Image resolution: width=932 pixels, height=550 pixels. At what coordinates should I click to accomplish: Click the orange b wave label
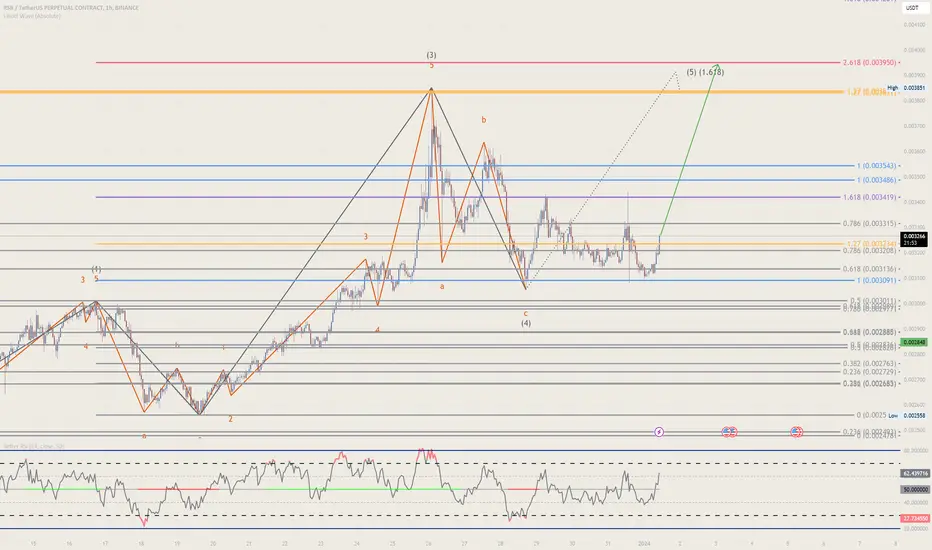484,120
